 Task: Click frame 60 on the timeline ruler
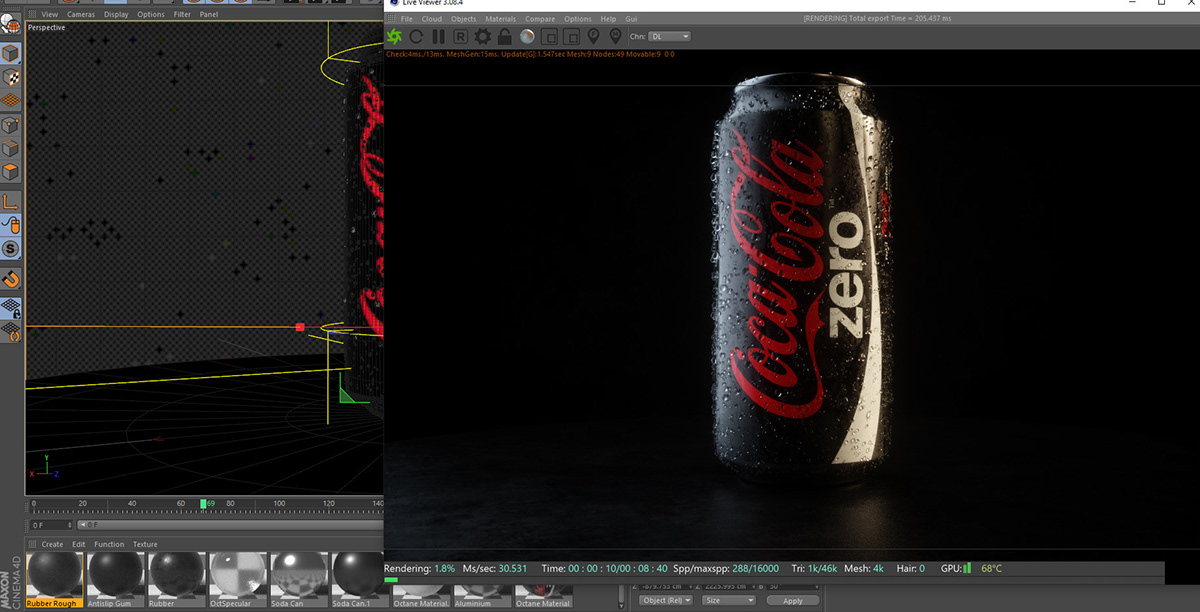[183, 505]
